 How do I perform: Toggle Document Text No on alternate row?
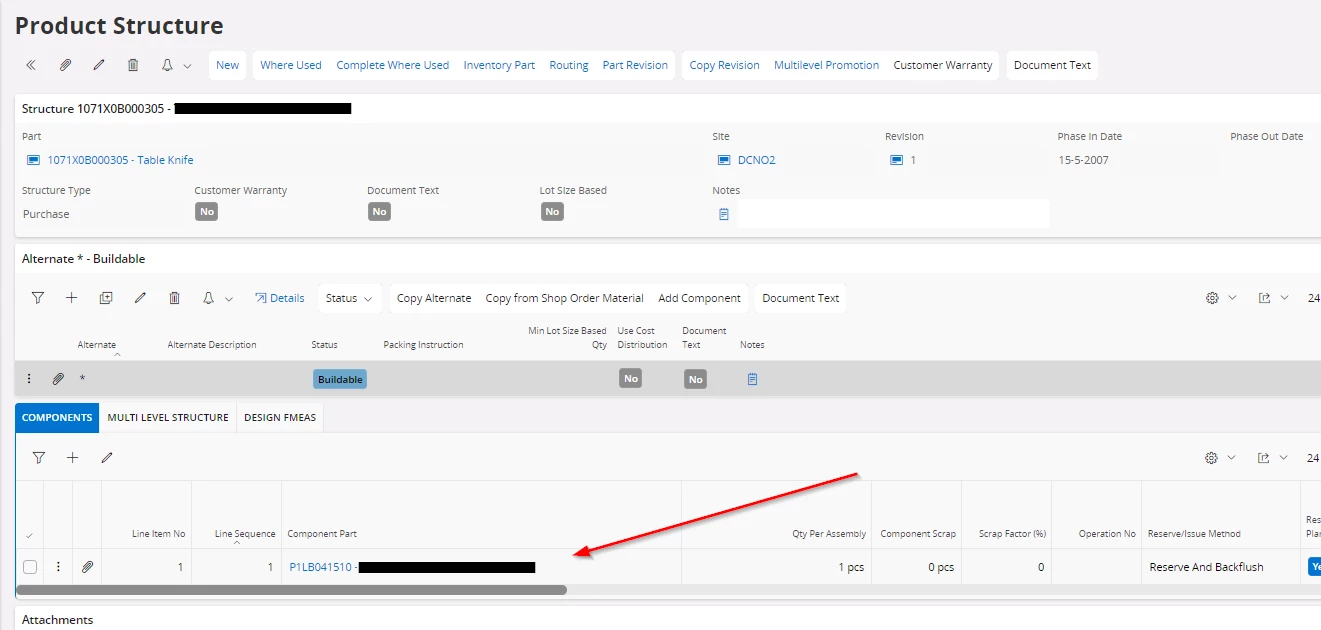pyautogui.click(x=696, y=379)
